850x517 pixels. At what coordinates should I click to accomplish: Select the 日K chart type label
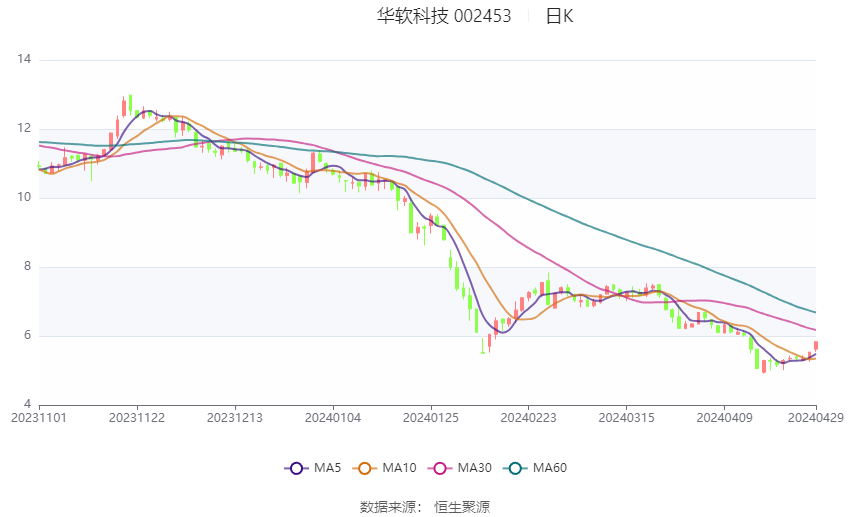pos(559,16)
